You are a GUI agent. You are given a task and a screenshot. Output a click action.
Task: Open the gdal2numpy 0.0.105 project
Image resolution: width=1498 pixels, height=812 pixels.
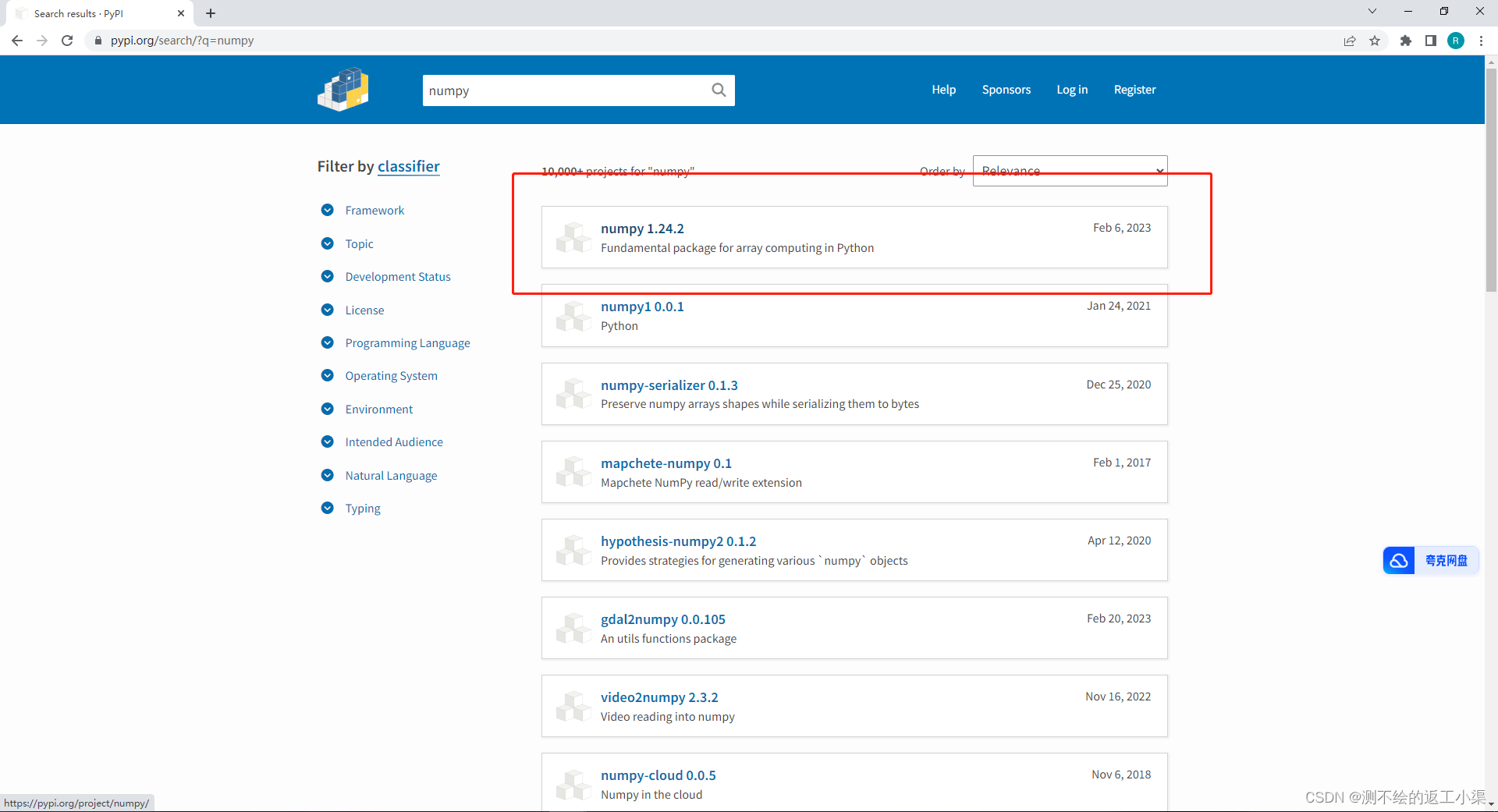tap(663, 619)
